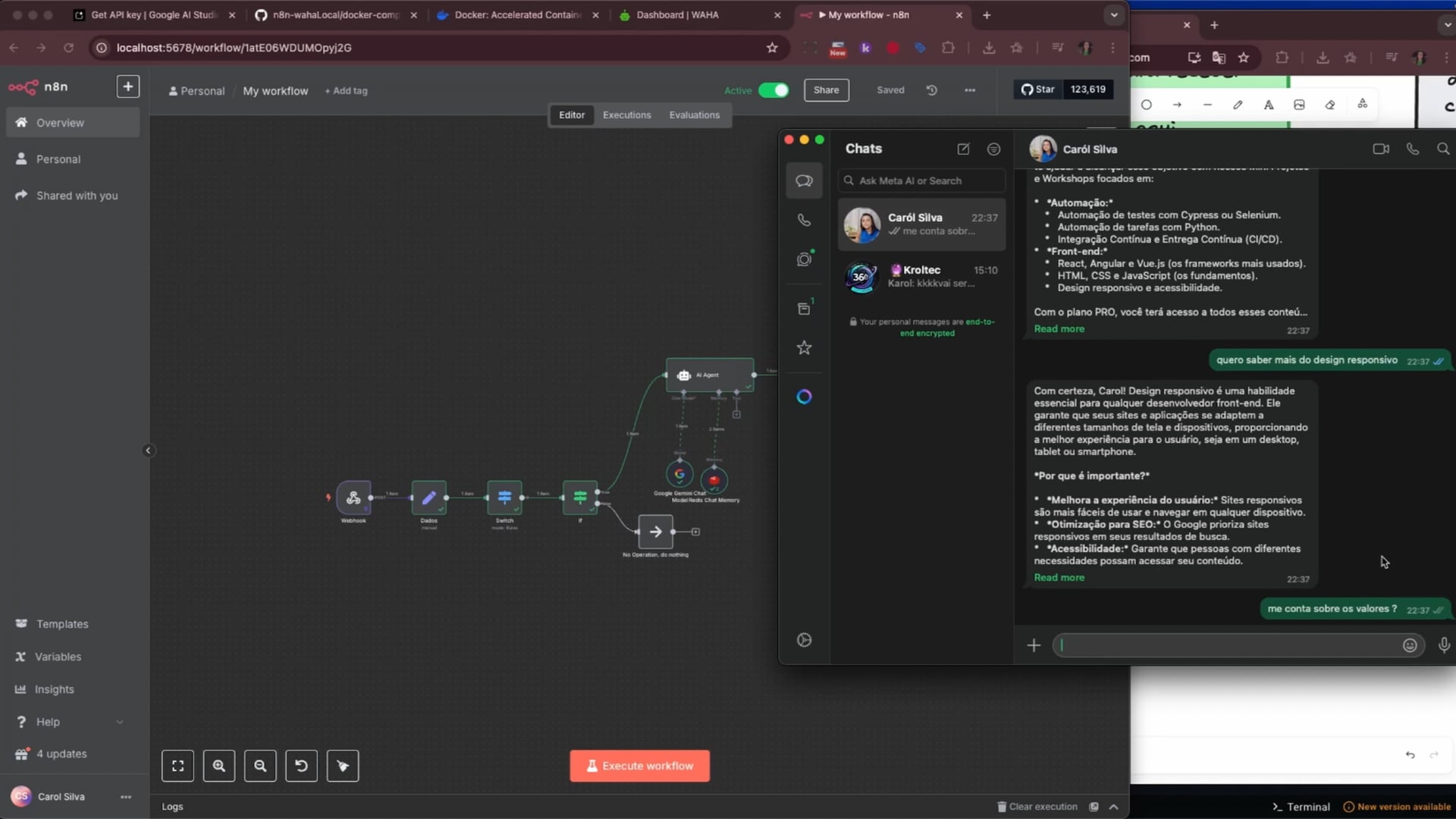Click the WhatsApp message input field
The image size is (1456, 819).
click(x=1228, y=645)
